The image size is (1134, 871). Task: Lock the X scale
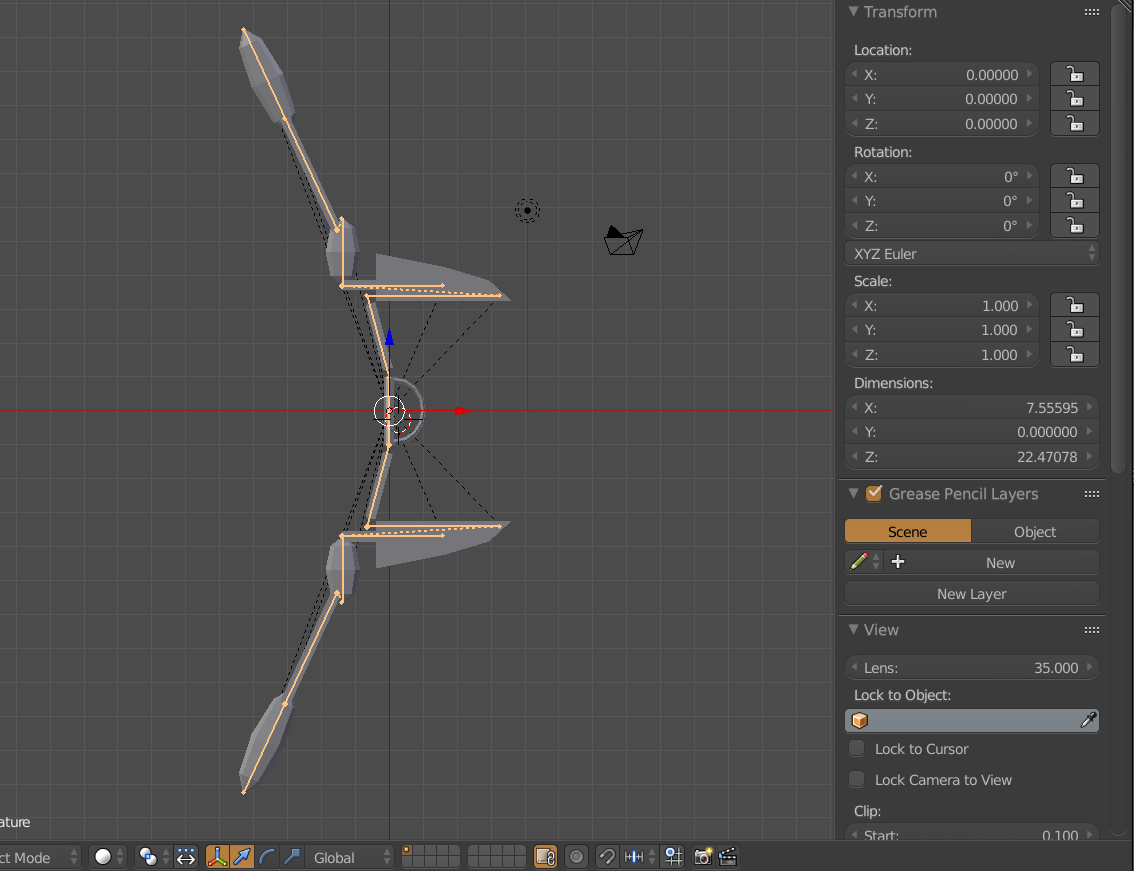1075,306
